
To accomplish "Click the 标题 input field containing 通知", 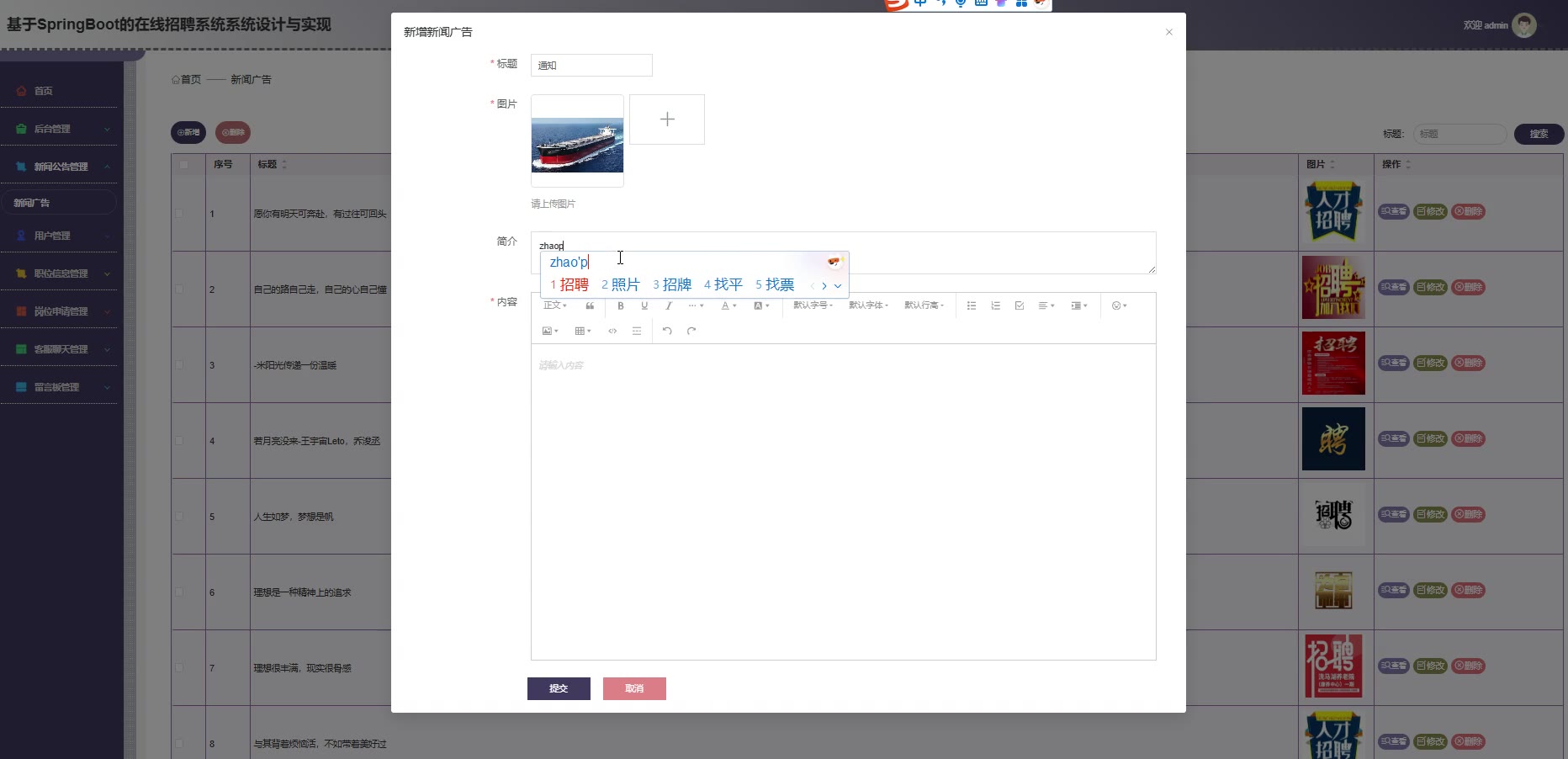I will click(x=591, y=65).
